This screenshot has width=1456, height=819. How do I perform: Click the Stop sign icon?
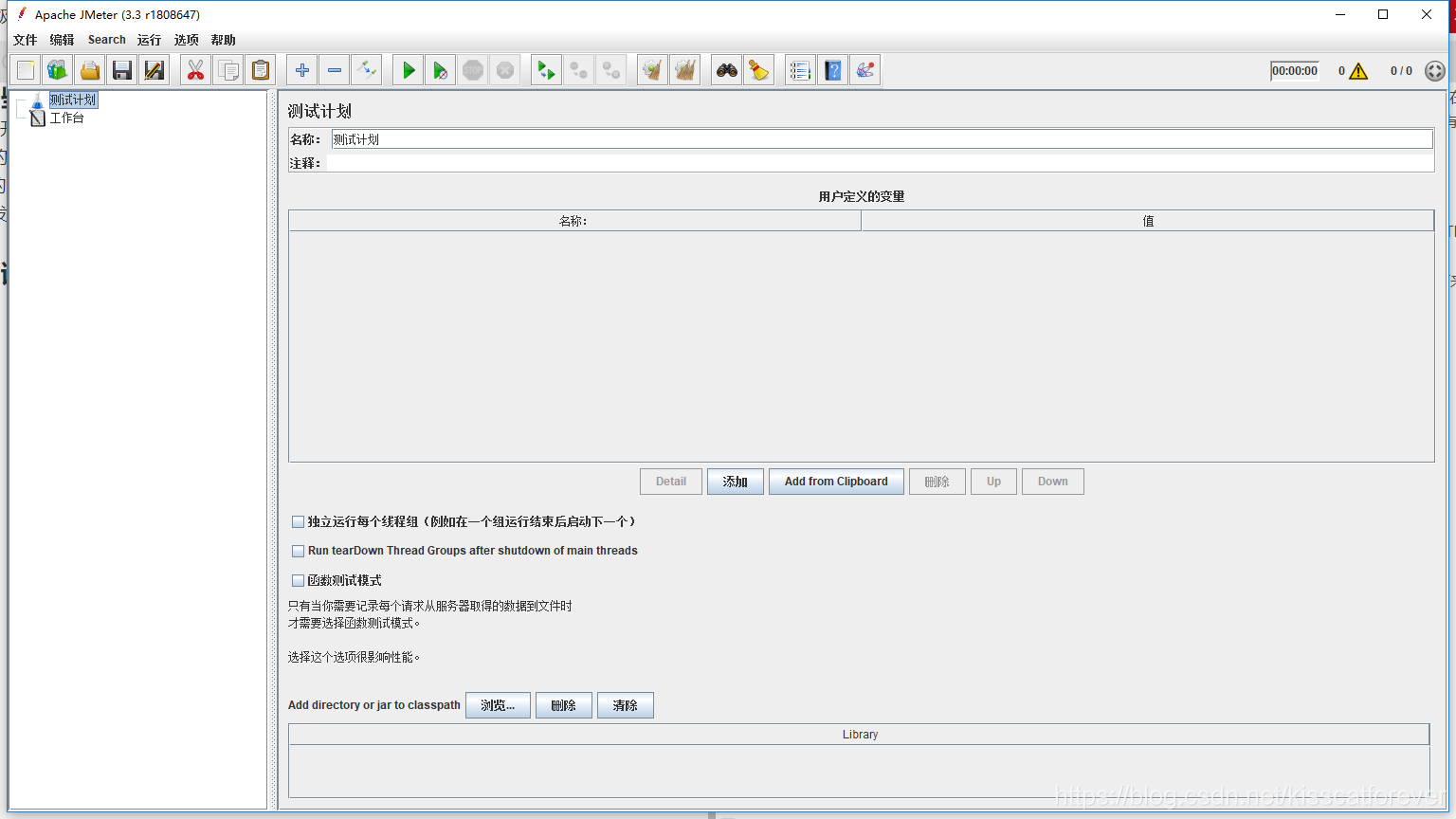[473, 70]
